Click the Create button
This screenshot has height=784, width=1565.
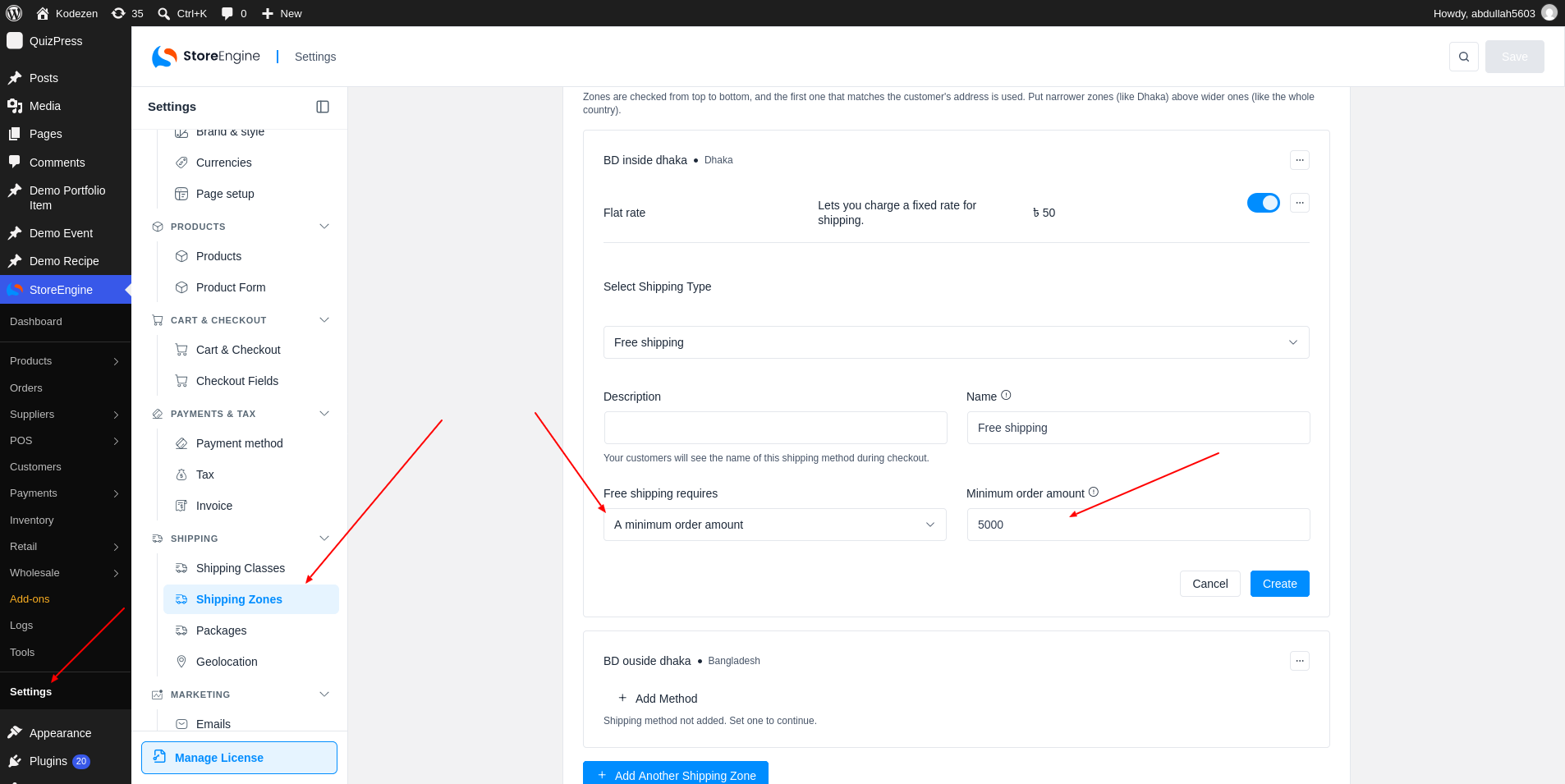click(x=1280, y=584)
